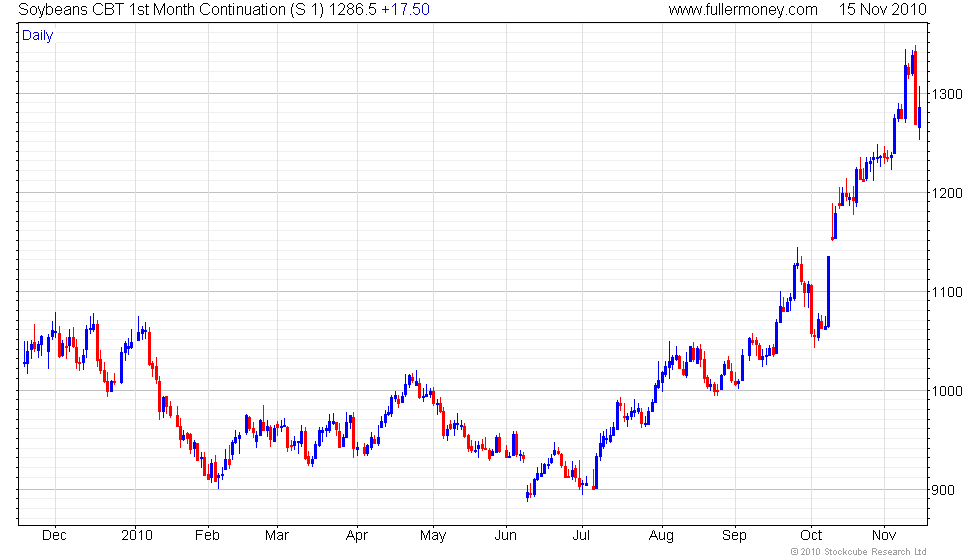The image size is (980, 560).
Task: Open the www.fullermoney.com link text
Action: 743,10
